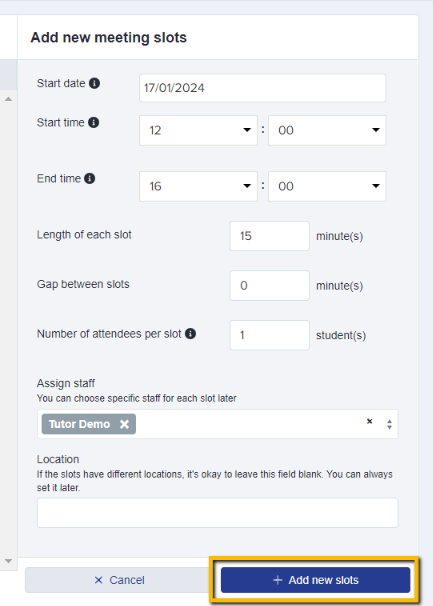Open the start time hour dropdown

(x=198, y=130)
